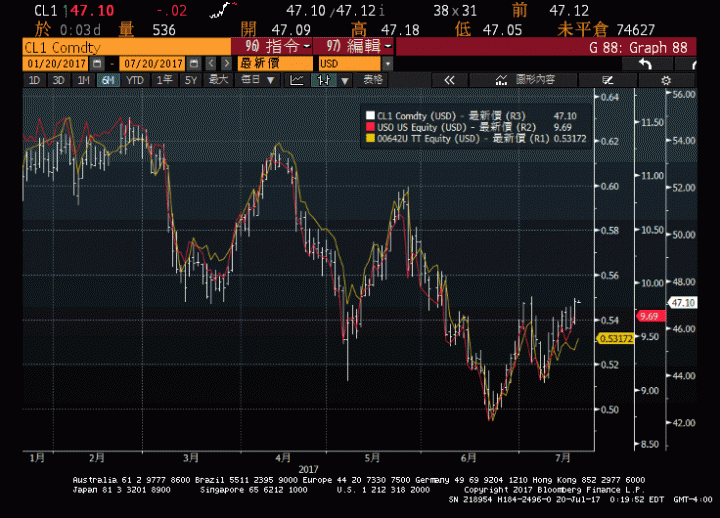Select the 最大 max range tab

[x=218, y=80]
